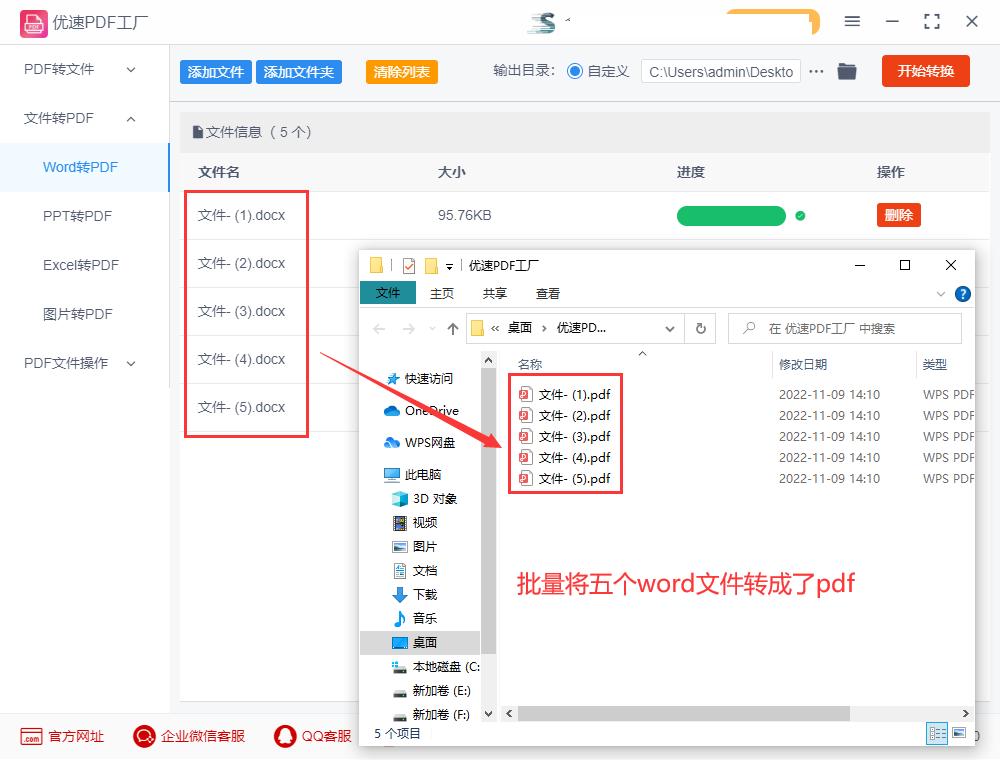Click the 添加文件 button to add files
The width and height of the screenshot is (1000, 760).
click(x=215, y=71)
